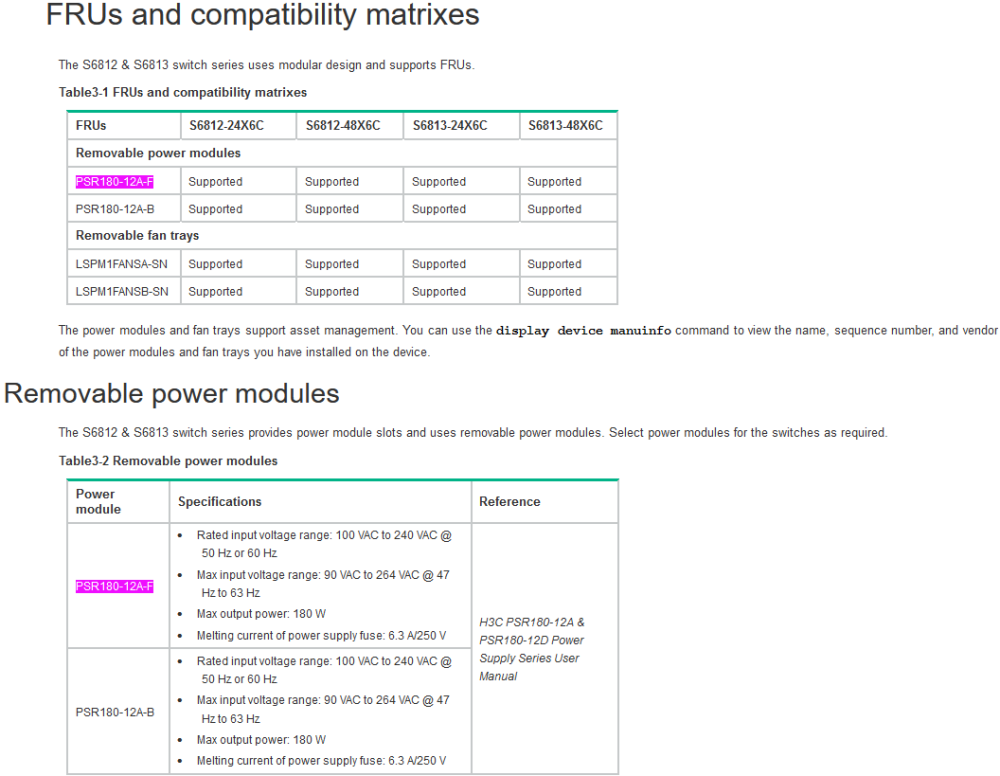Select the LSPM1FANSA-SN fan tray cell
Image resolution: width=1000 pixels, height=776 pixels.
click(x=121, y=264)
